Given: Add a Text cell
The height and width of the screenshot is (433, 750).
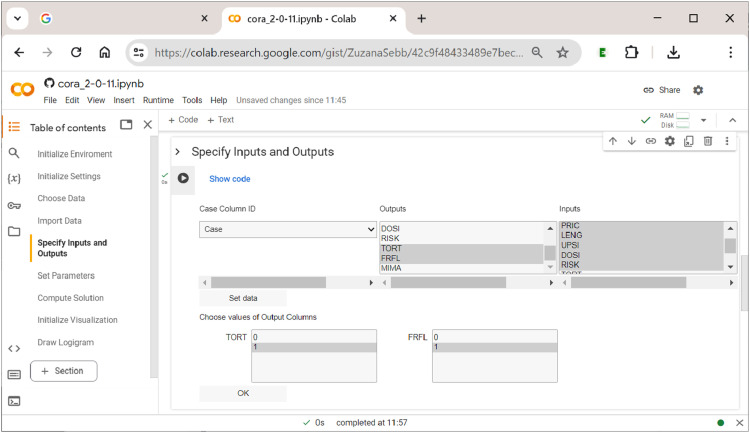Looking at the screenshot, I should 221,120.
